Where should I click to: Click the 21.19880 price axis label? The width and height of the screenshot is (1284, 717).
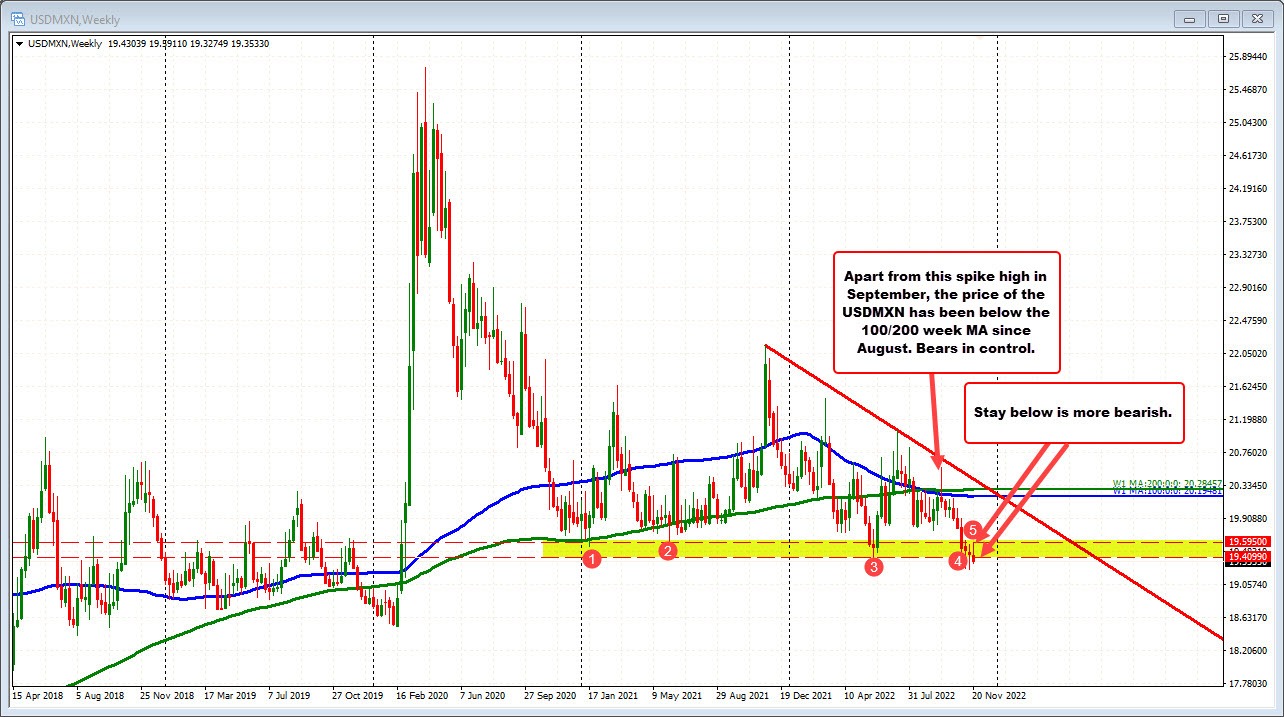tap(1249, 420)
